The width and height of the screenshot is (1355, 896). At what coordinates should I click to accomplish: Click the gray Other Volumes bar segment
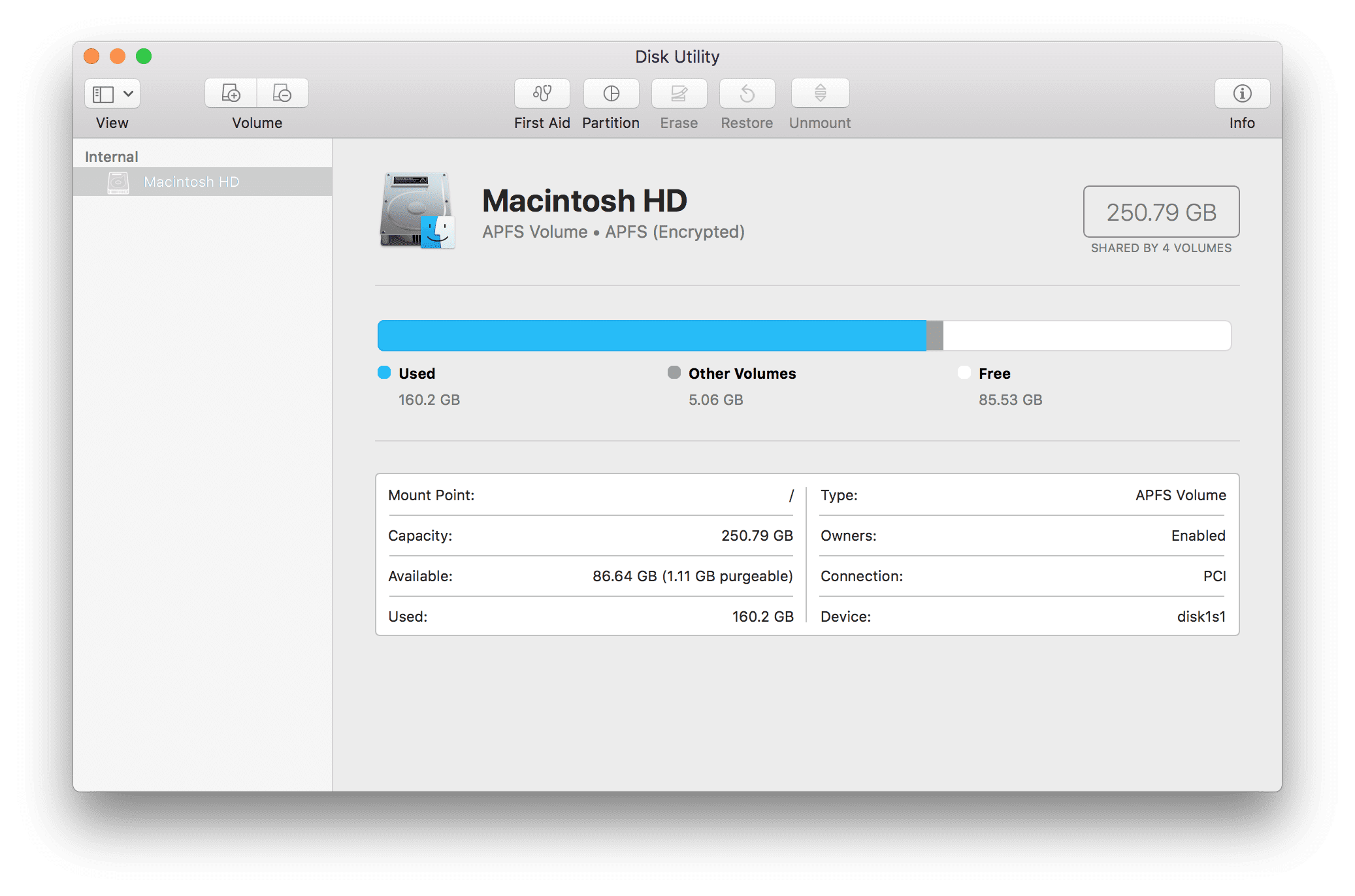935,336
